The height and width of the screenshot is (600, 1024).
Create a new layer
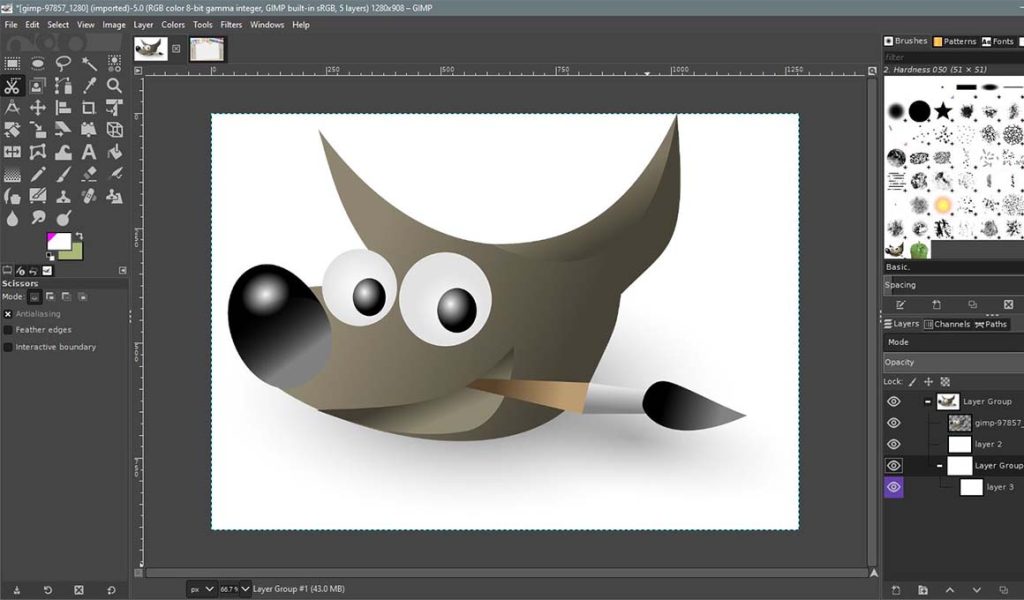point(895,590)
